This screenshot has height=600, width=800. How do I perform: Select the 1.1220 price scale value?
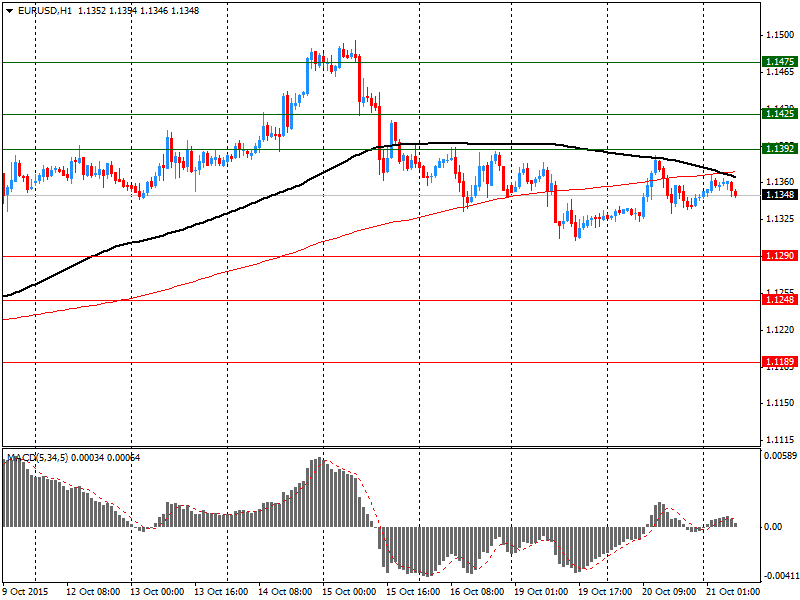pyautogui.click(x=780, y=330)
